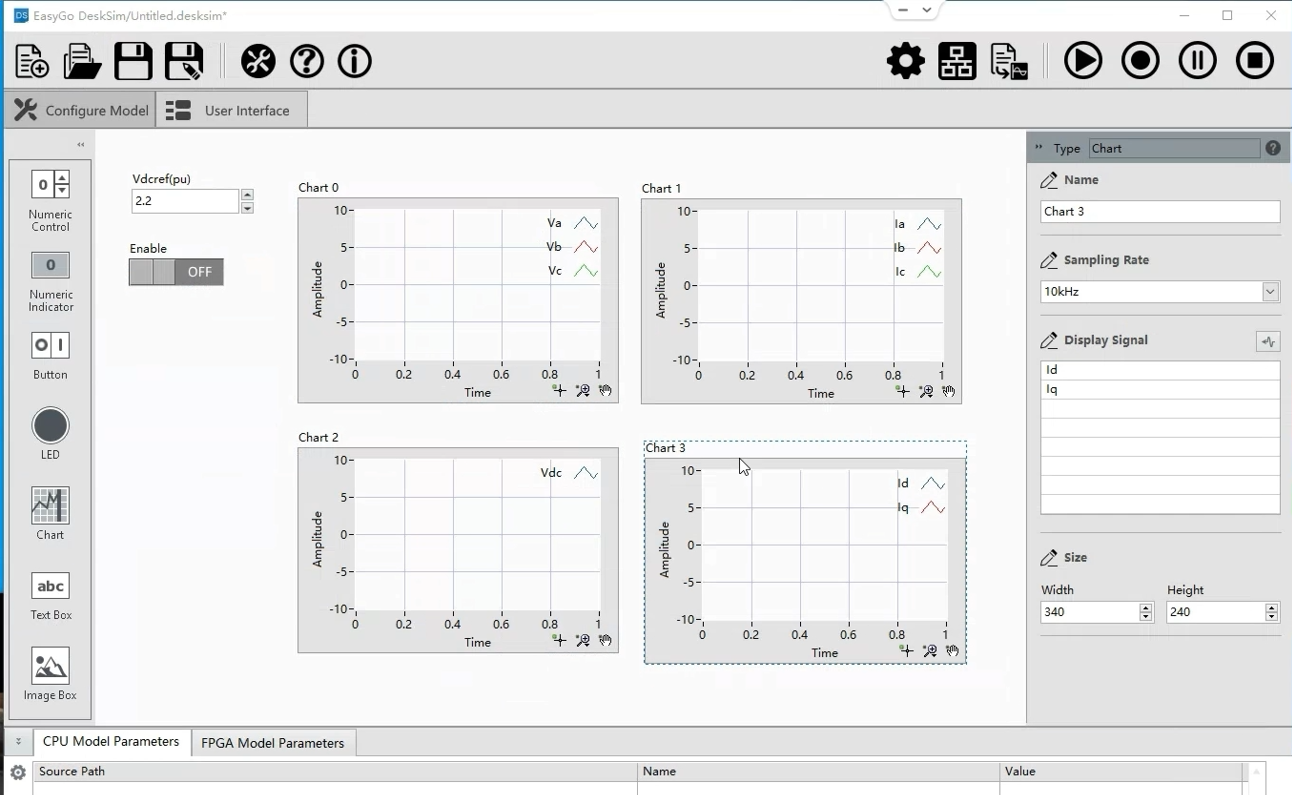Create a new file from the toolbar
The image size is (1292, 795).
(32, 61)
